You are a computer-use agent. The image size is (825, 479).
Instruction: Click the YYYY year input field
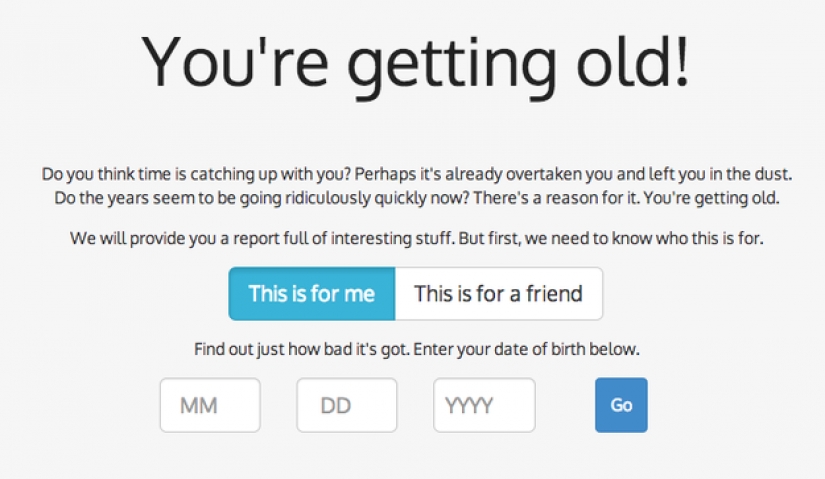484,405
